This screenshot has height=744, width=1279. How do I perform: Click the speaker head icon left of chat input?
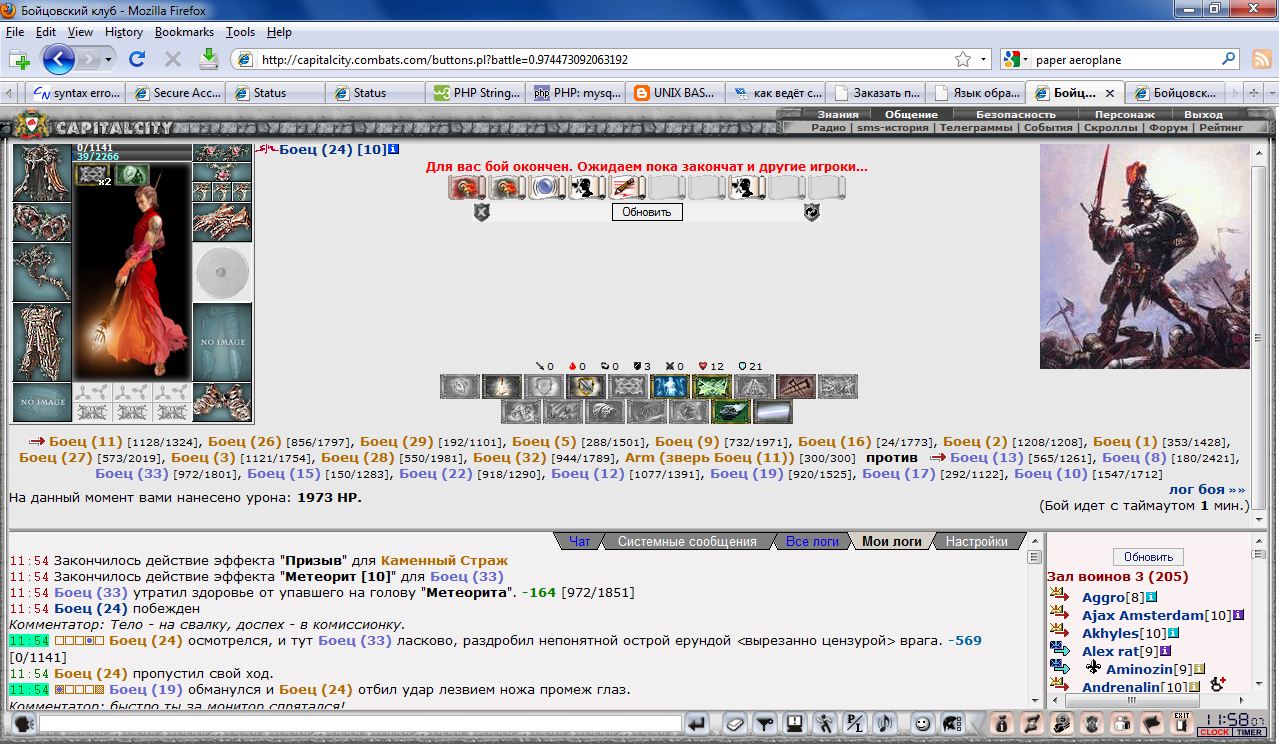coord(22,723)
